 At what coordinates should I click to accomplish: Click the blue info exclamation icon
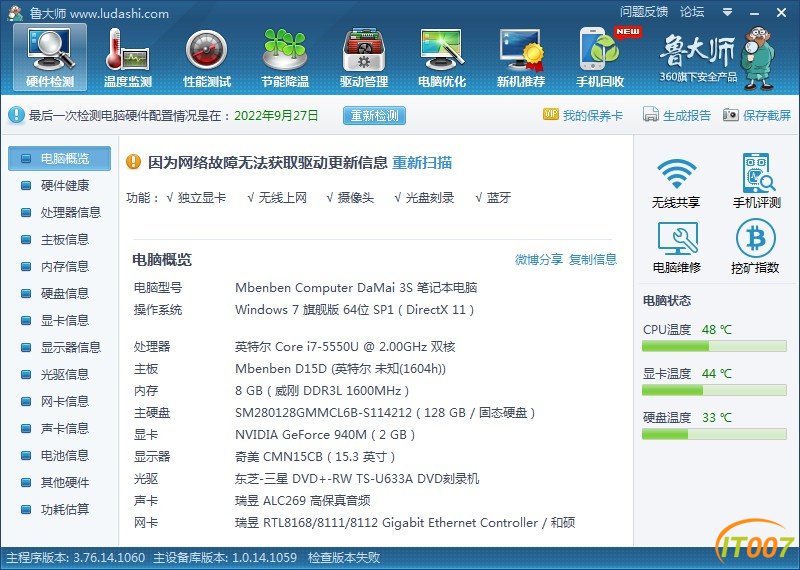pyautogui.click(x=16, y=115)
